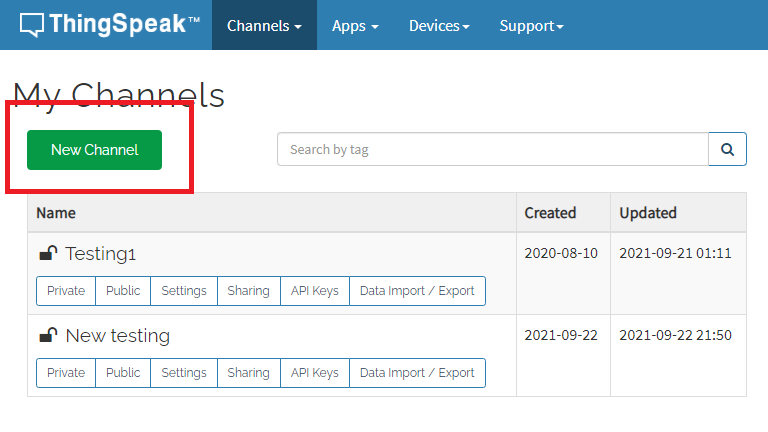The image size is (768, 432).
Task: Open Settings for New testing channel
Action: (x=184, y=373)
